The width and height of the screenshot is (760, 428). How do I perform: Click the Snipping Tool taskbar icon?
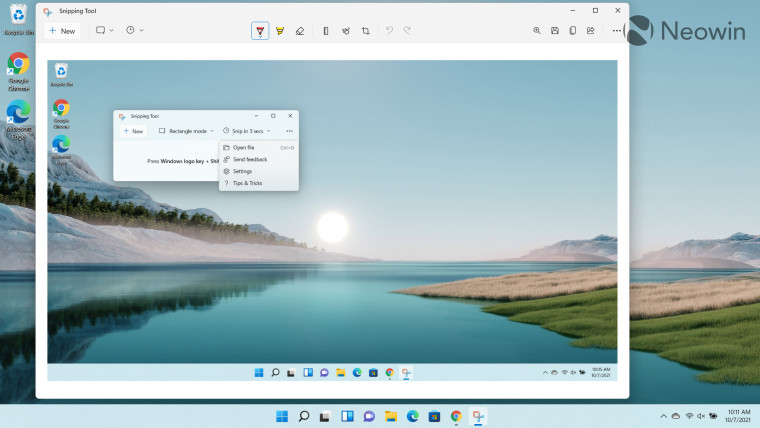pos(478,416)
